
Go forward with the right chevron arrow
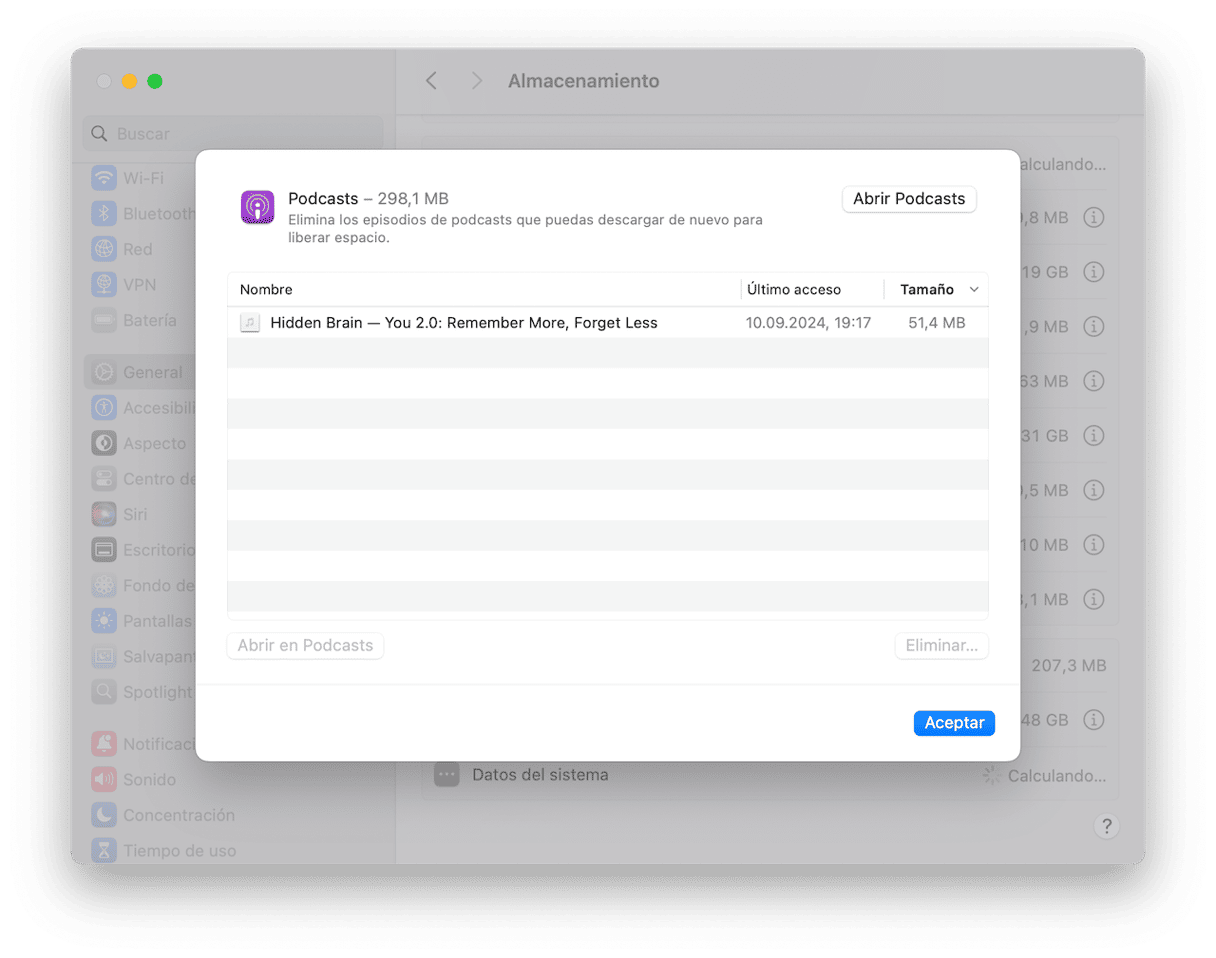pos(477,81)
